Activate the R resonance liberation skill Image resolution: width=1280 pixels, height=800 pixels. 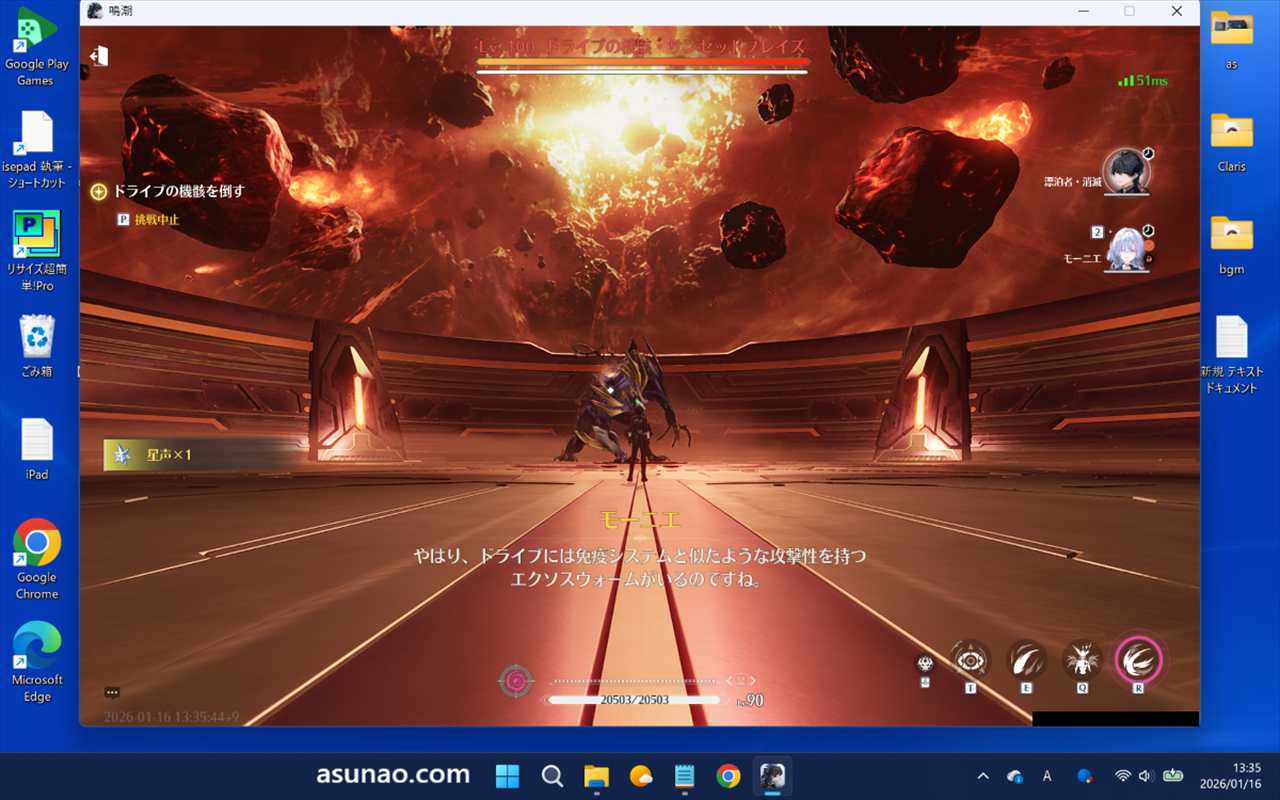tap(1139, 660)
